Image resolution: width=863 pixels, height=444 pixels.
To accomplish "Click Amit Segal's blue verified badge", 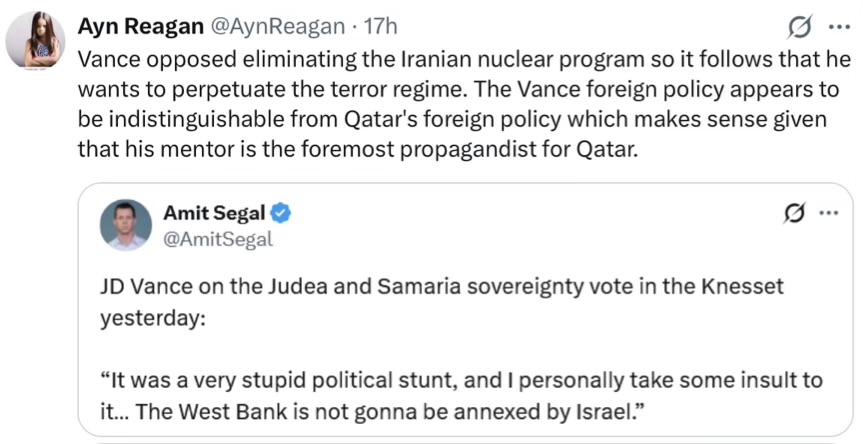I will [x=282, y=212].
